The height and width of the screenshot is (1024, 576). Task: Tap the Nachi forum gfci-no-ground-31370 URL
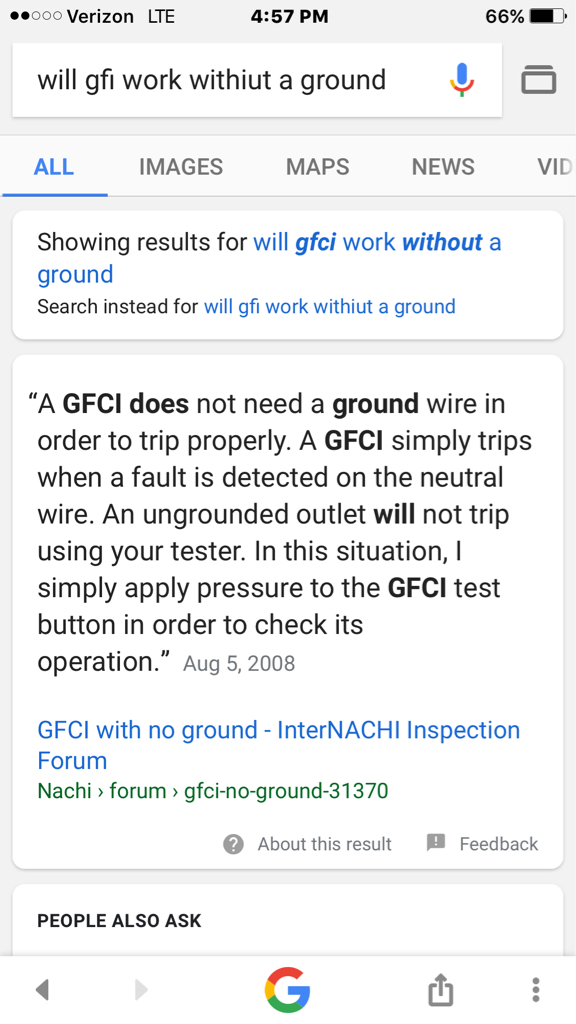tap(213, 791)
